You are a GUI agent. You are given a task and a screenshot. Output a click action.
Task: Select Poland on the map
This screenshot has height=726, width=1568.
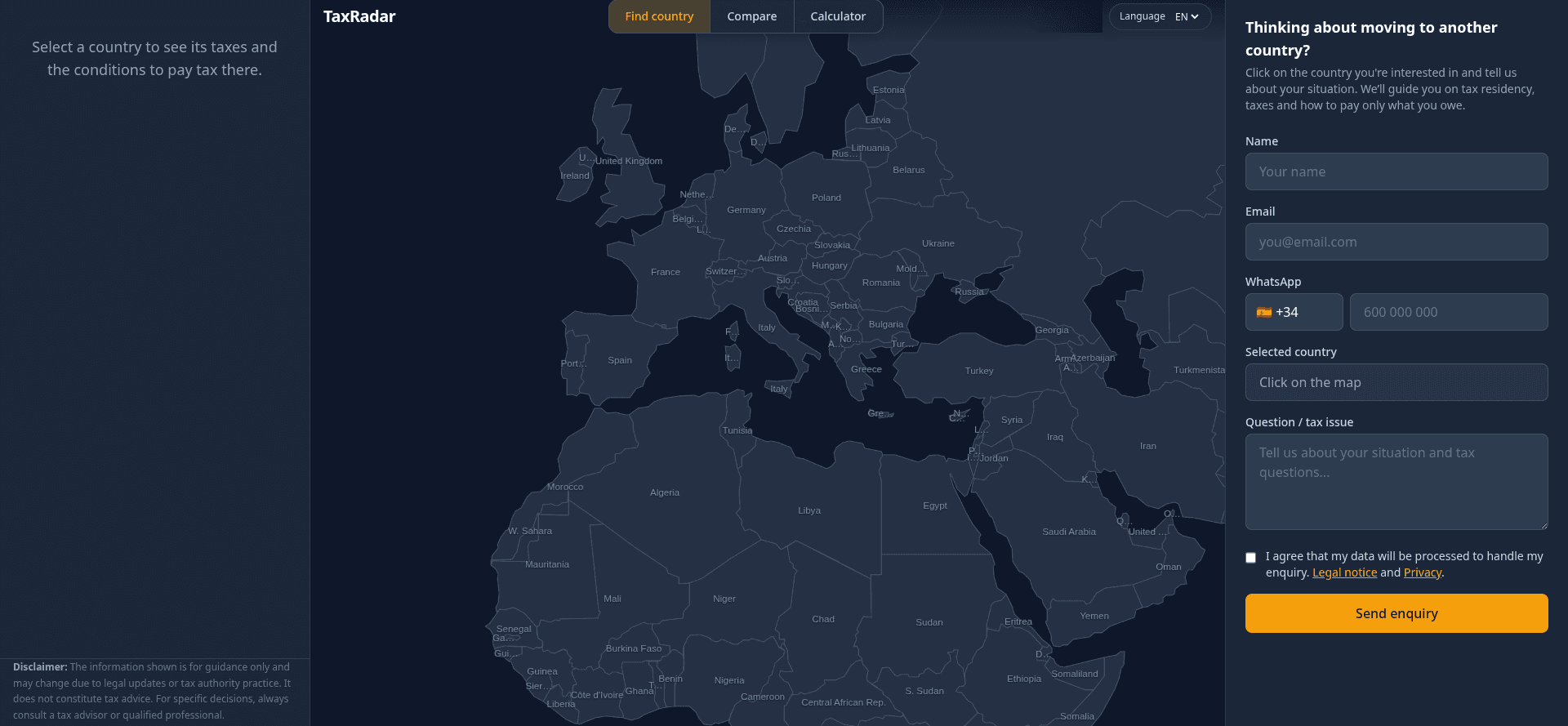826,198
